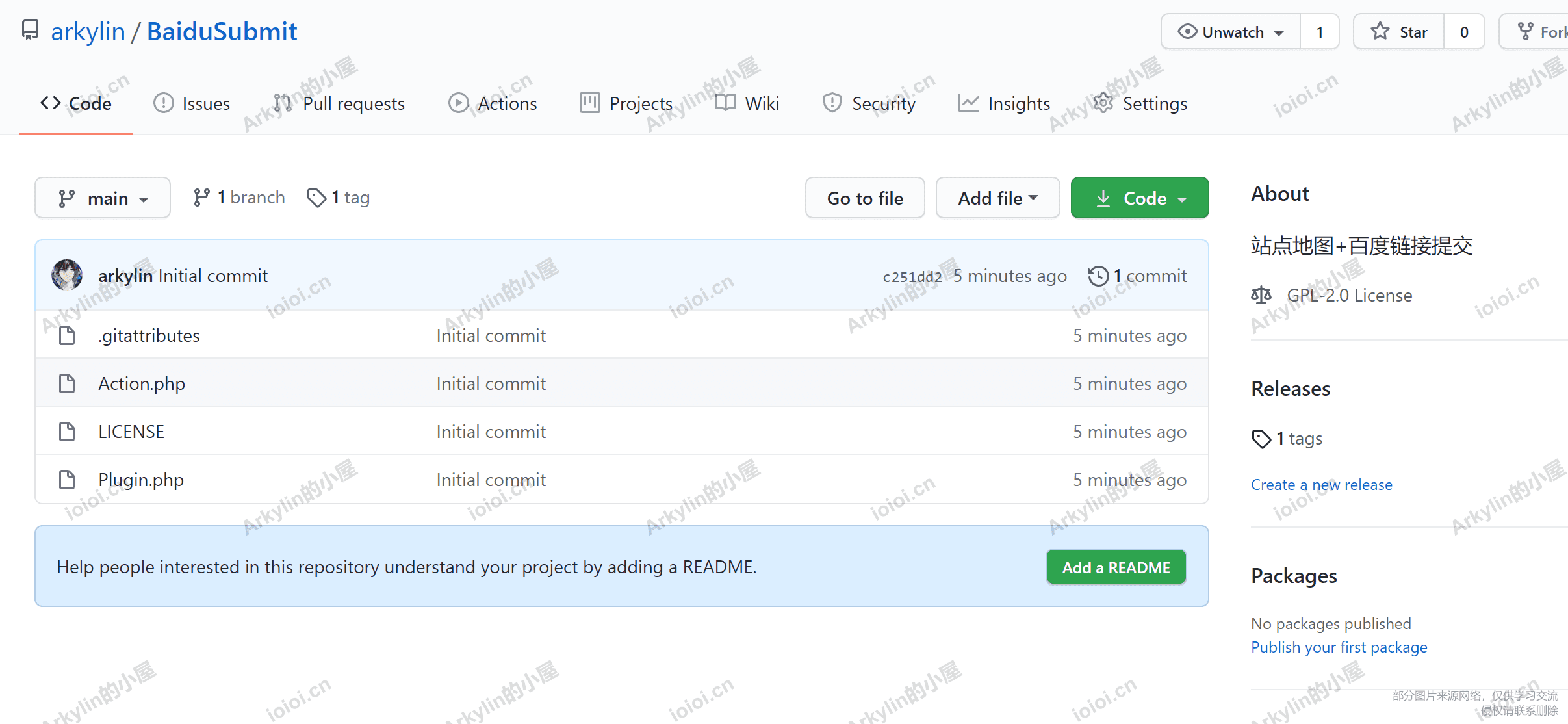Toggle the Unwatch notification button
The width and height of the screenshot is (1568, 724).
pos(1231,32)
